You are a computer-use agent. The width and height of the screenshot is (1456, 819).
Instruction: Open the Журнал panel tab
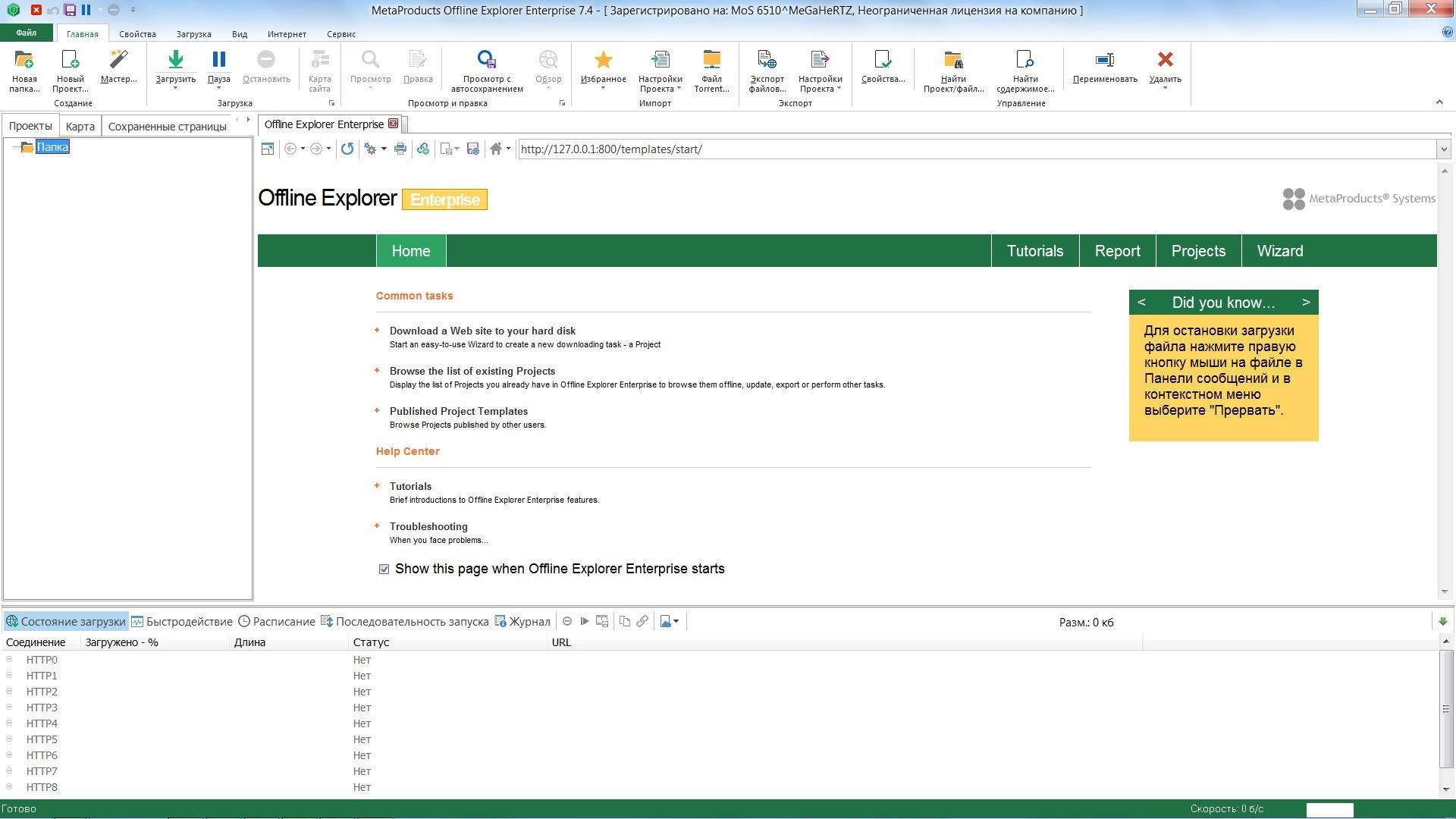pyautogui.click(x=522, y=621)
